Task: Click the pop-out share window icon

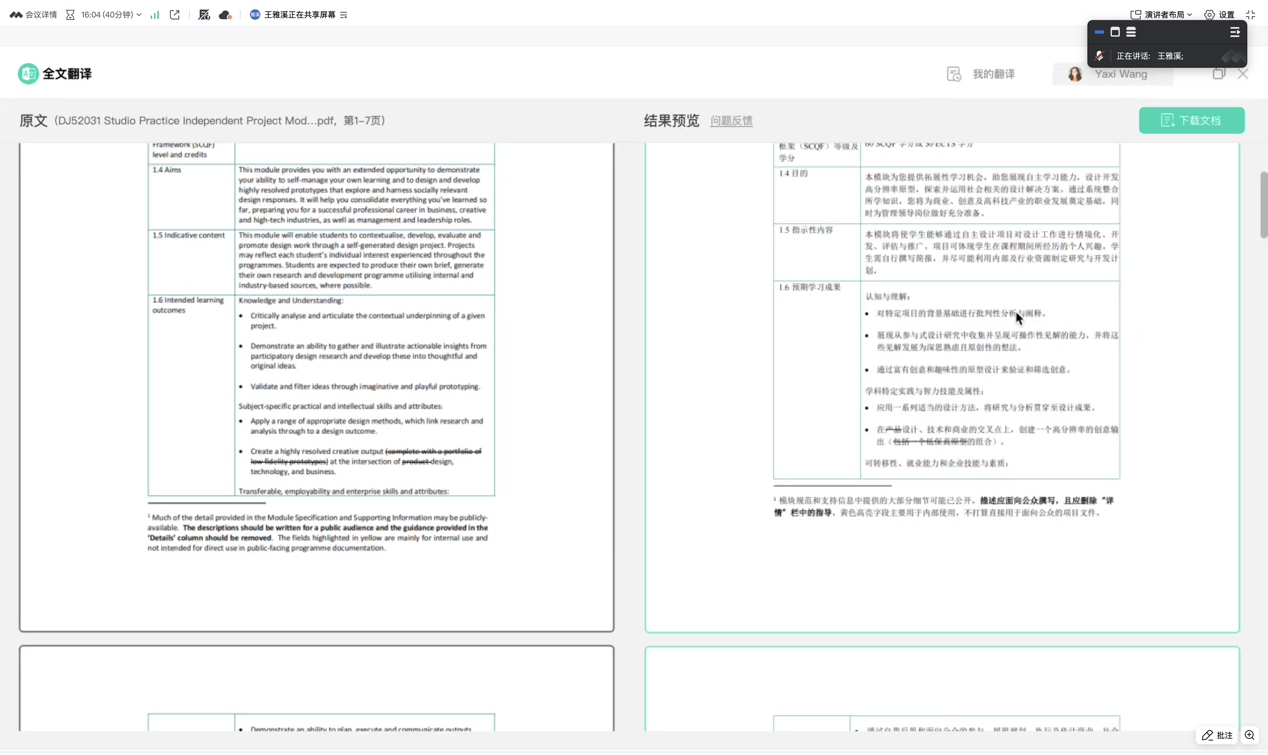Action: (175, 15)
